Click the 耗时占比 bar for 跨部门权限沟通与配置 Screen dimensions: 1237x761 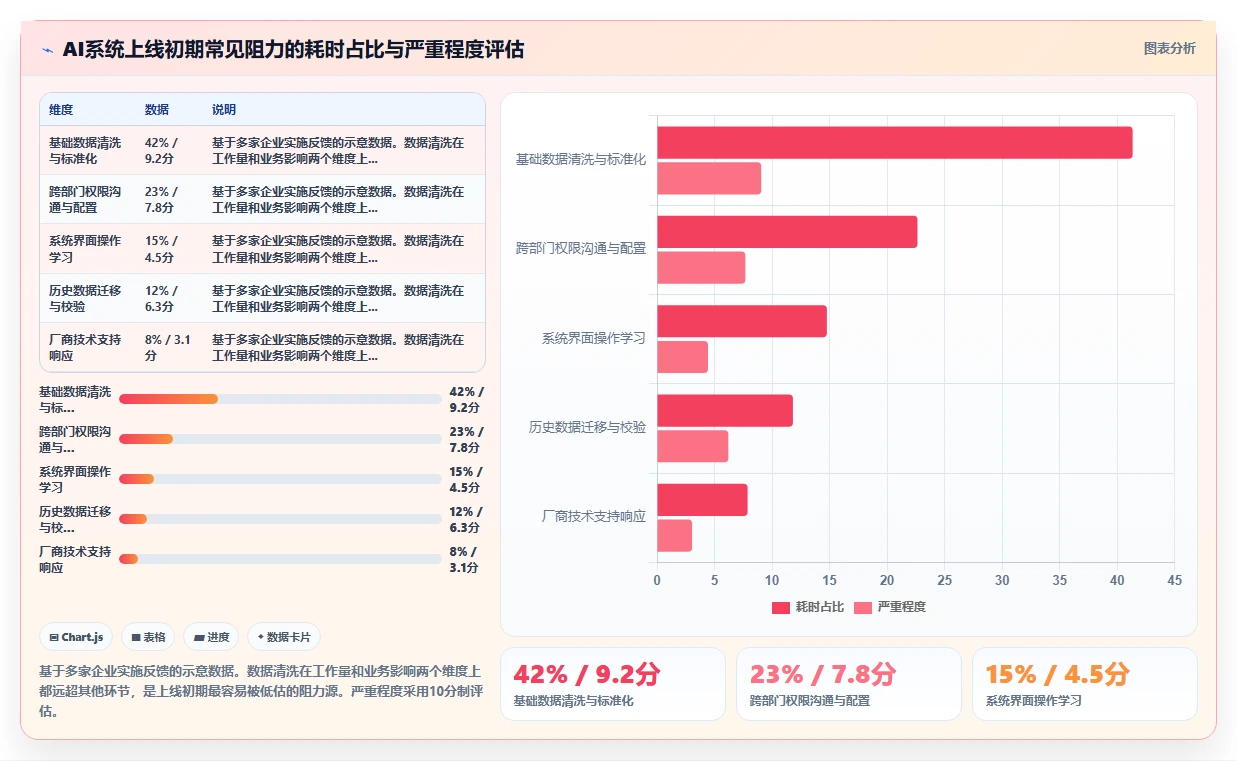(787, 232)
